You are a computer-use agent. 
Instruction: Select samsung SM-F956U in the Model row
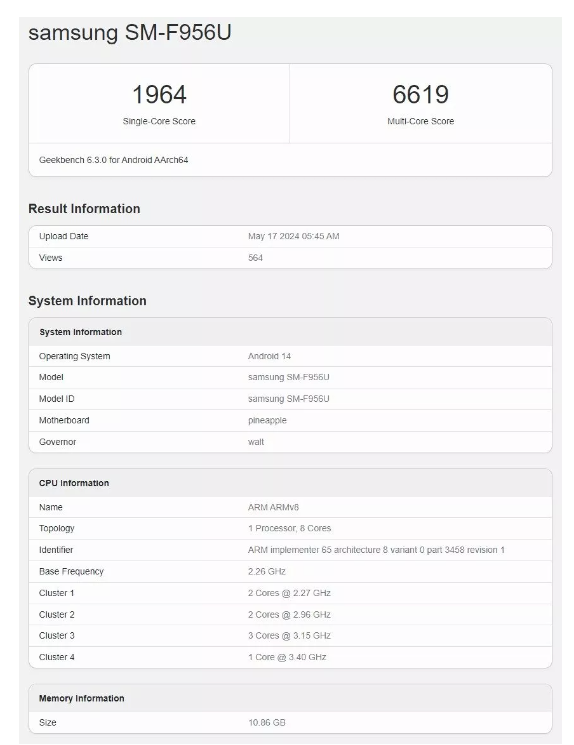pos(288,377)
